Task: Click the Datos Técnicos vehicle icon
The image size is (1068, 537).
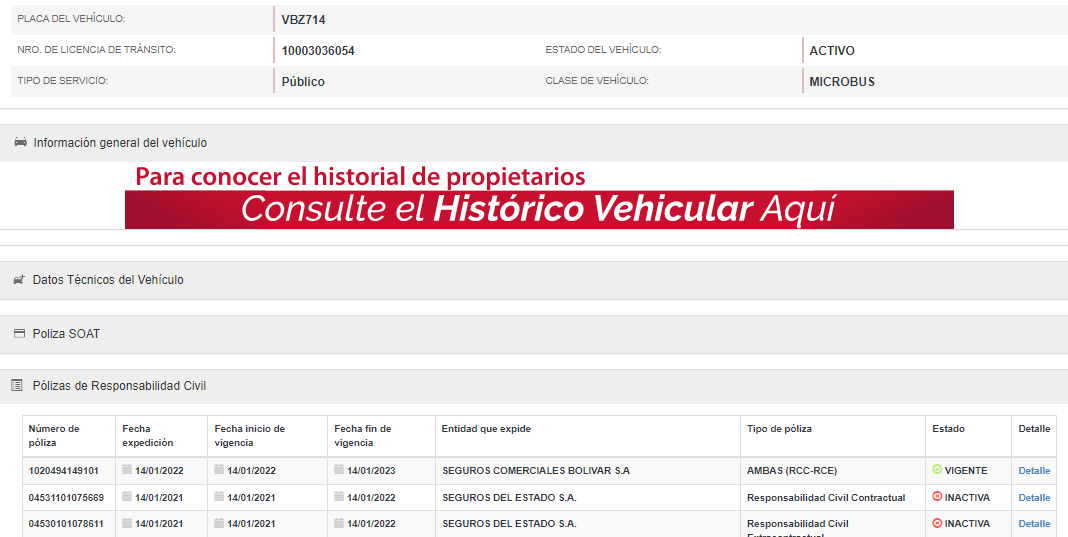Action: pyautogui.click(x=19, y=280)
